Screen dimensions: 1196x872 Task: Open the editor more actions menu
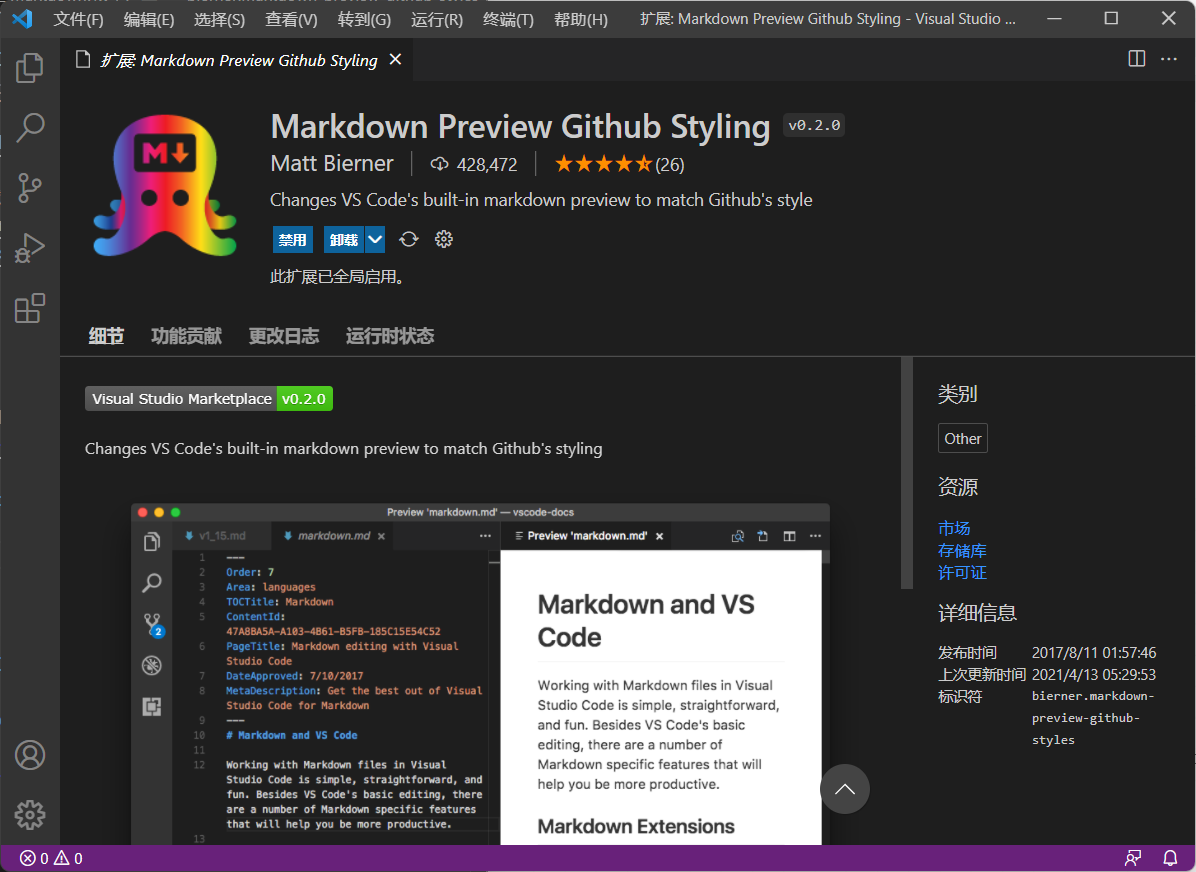click(1168, 59)
